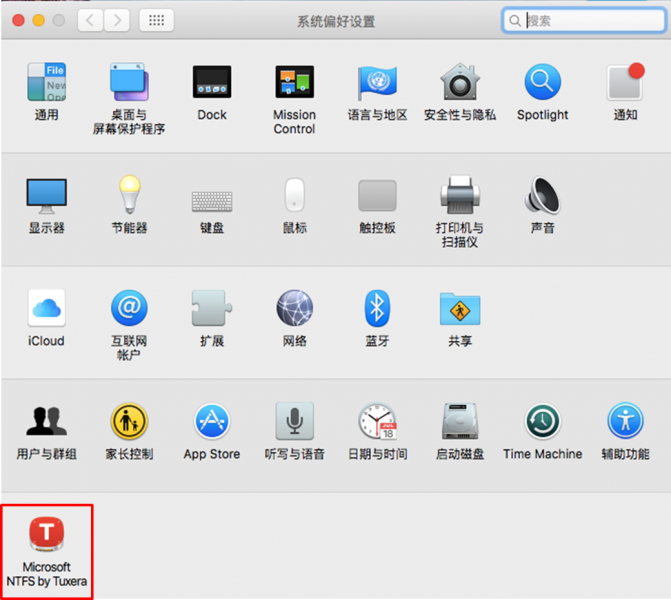Close the 系统偏好设置 window
The width and height of the screenshot is (671, 600).
pos(18,20)
